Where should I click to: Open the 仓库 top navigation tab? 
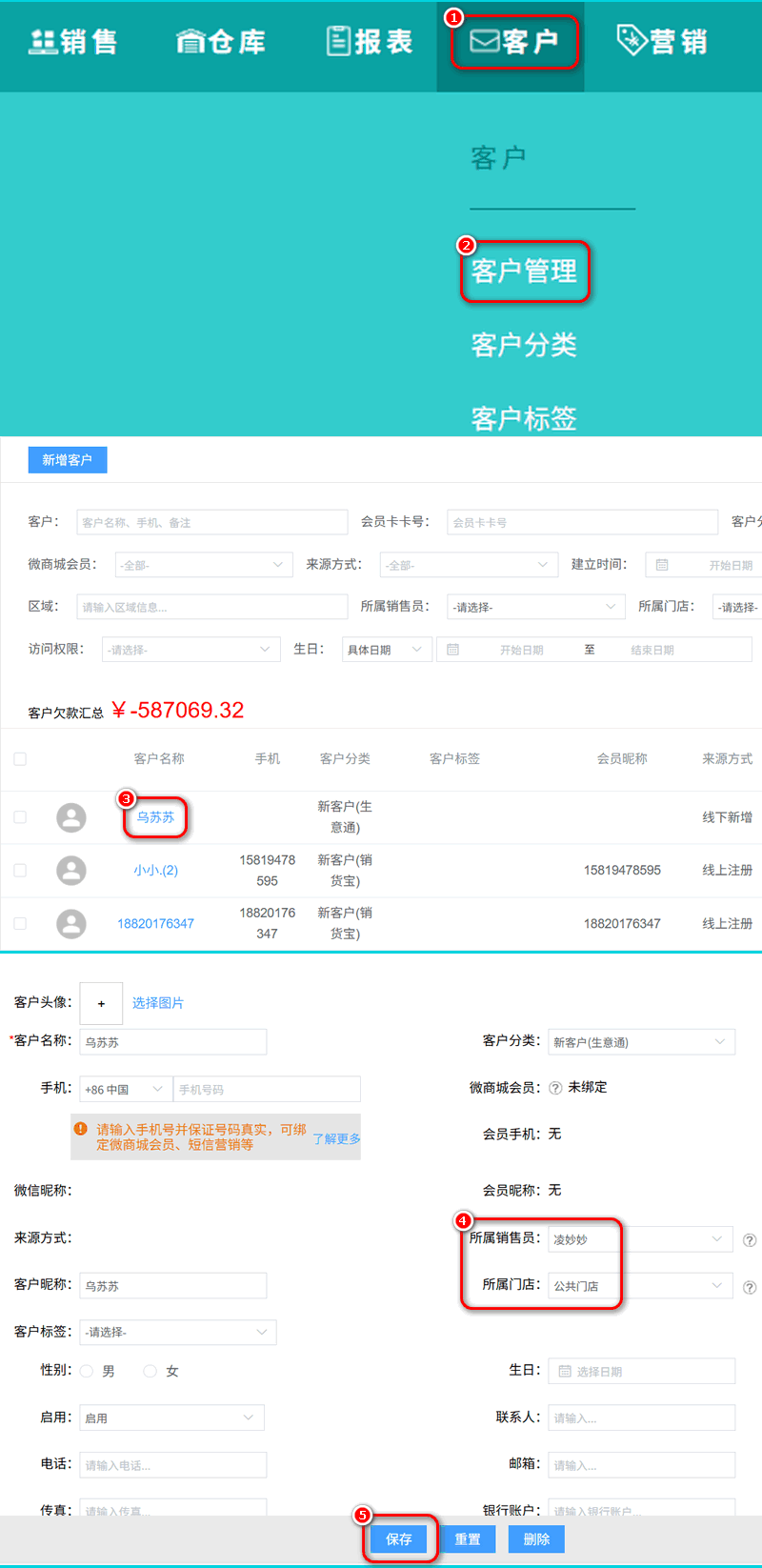click(221, 42)
